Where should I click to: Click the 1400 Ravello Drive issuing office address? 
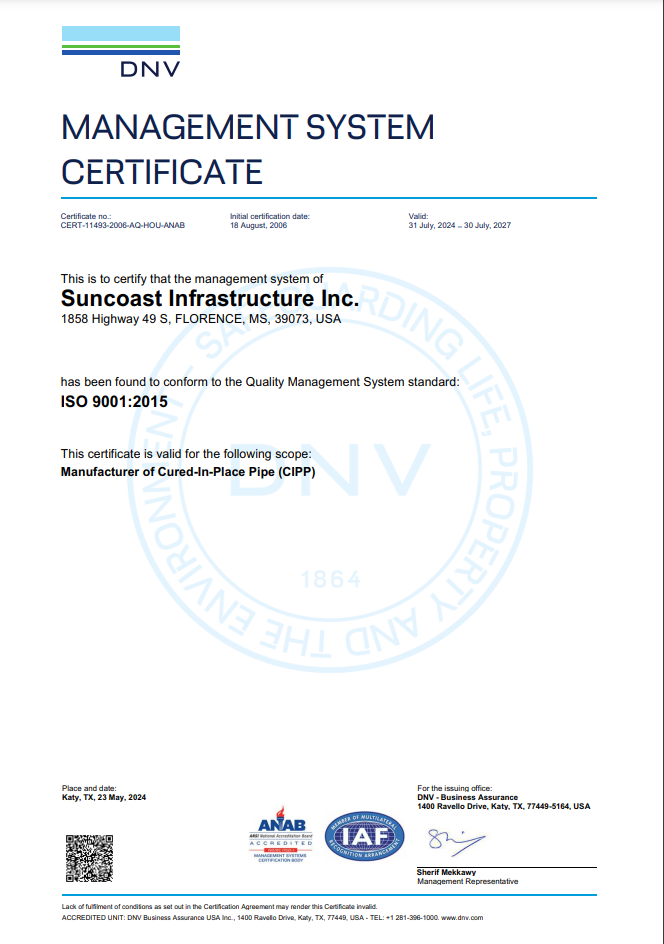tap(504, 806)
